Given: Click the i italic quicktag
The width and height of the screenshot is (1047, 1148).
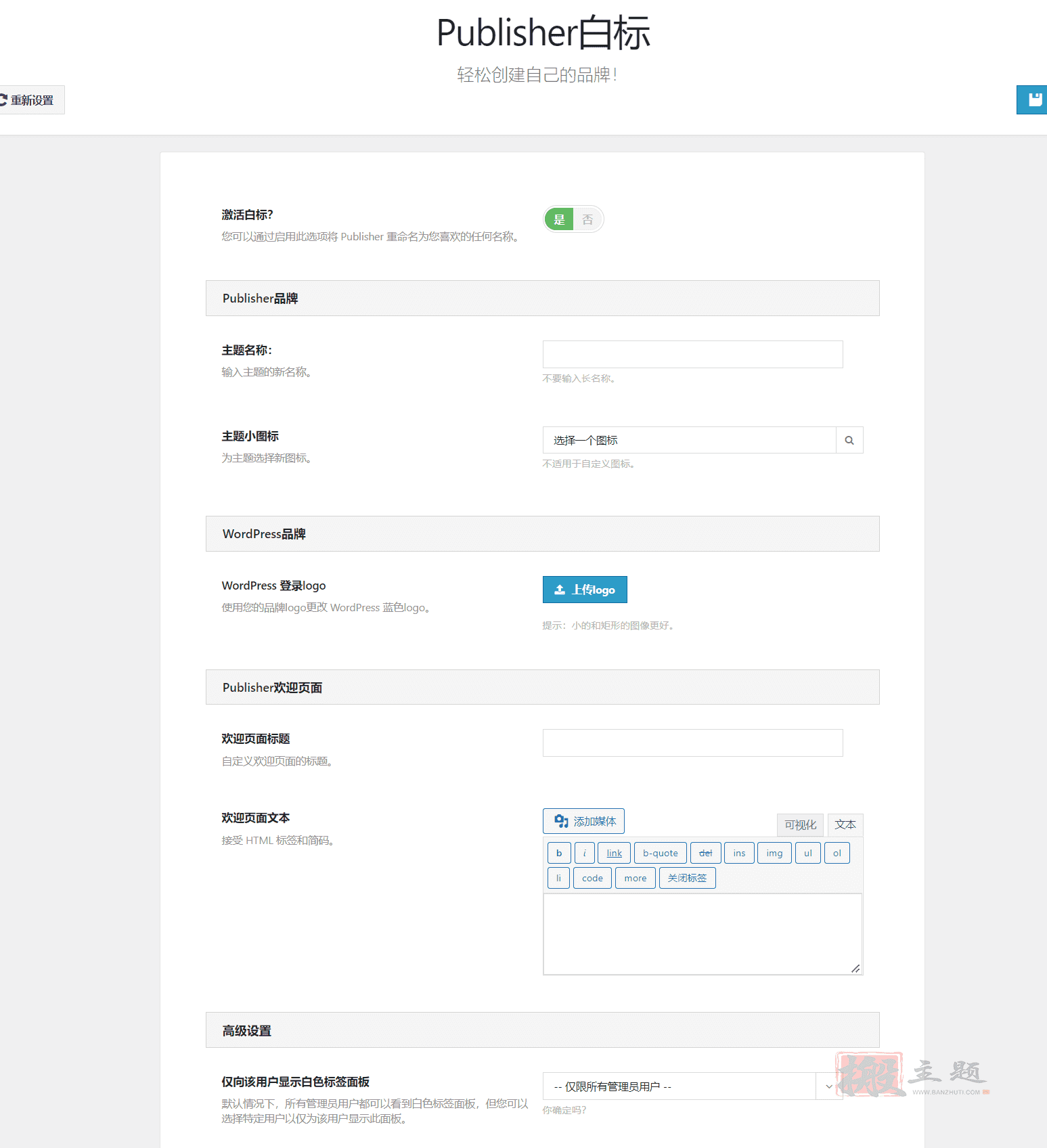Looking at the screenshot, I should coord(585,853).
